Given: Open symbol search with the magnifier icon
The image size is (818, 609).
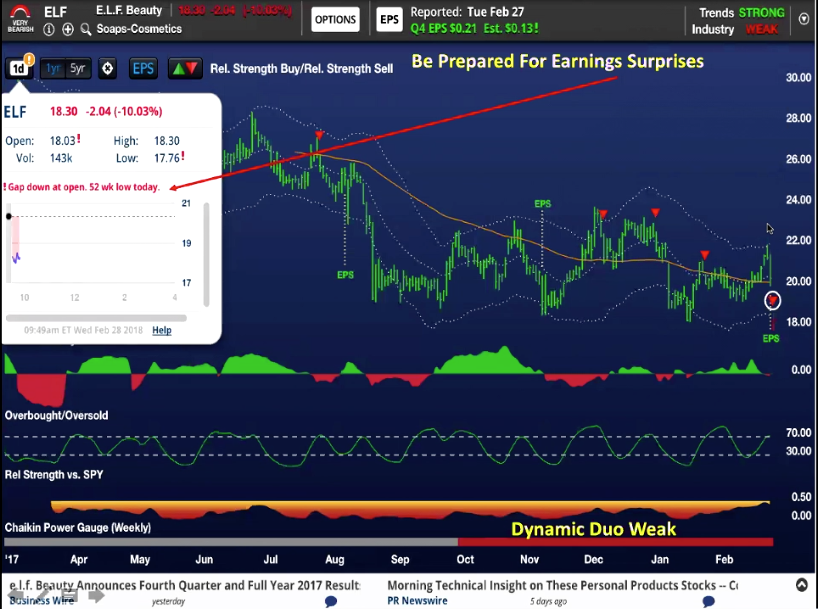Looking at the screenshot, I should 86,30.
